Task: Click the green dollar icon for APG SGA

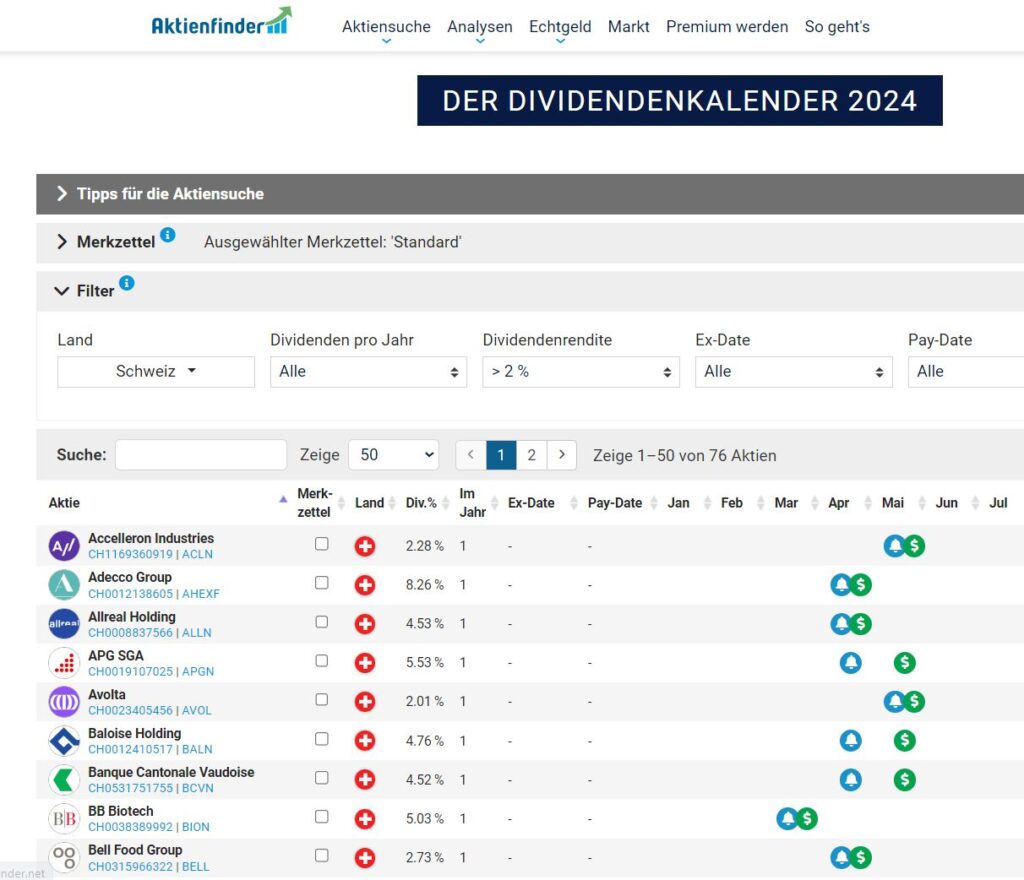Action: point(904,663)
